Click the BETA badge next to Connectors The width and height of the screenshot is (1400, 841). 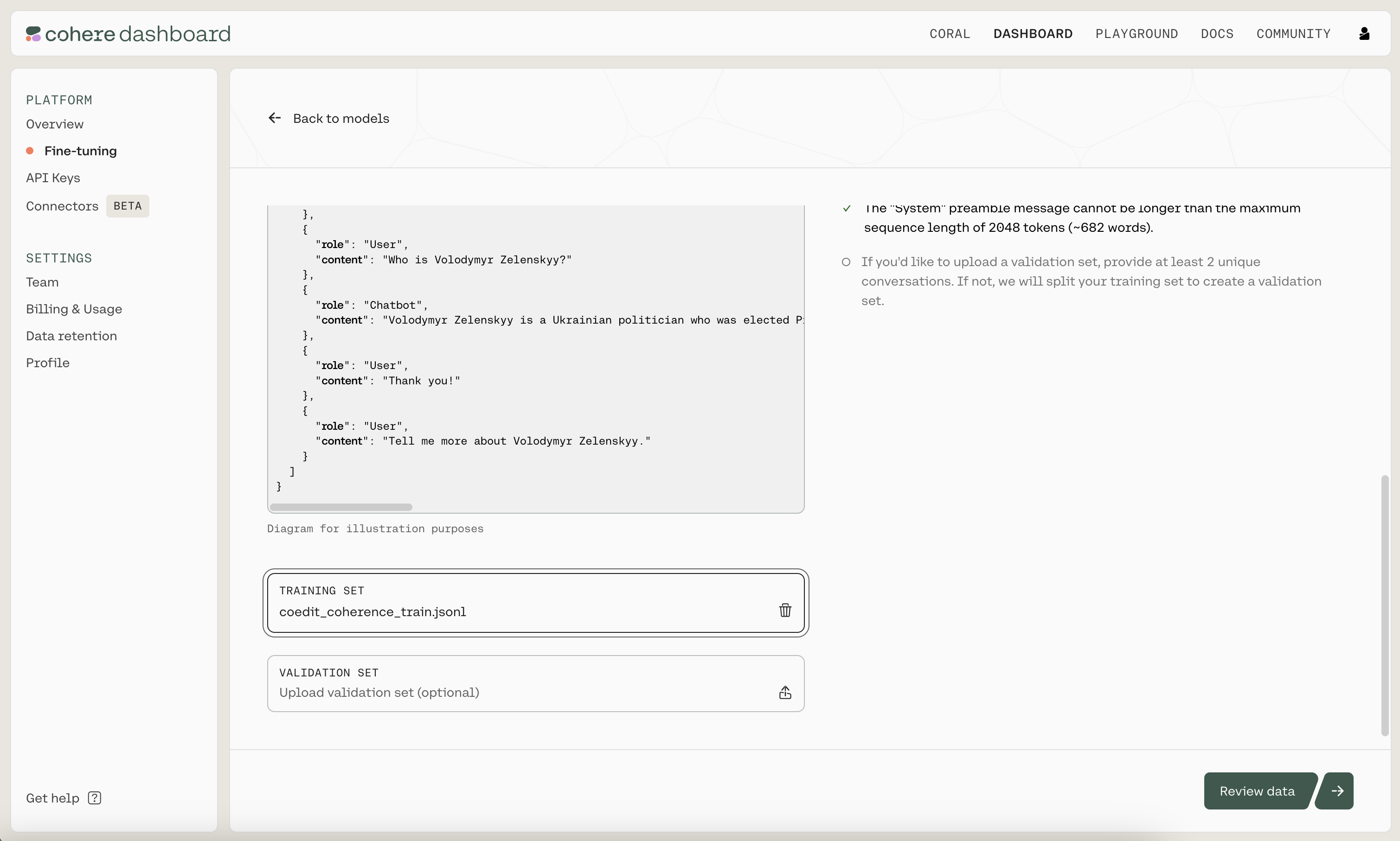click(128, 206)
